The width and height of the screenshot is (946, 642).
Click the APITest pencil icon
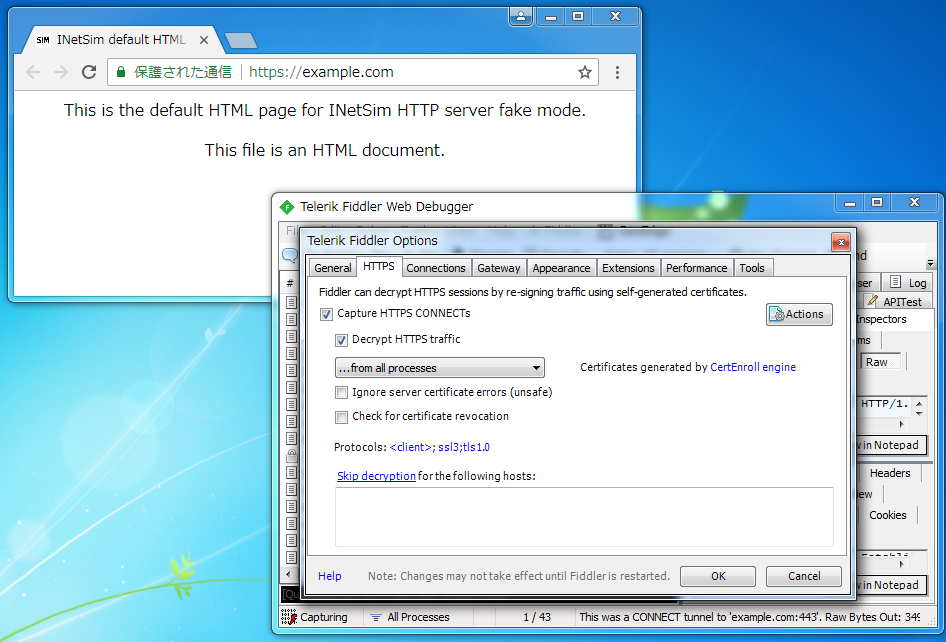[x=872, y=300]
